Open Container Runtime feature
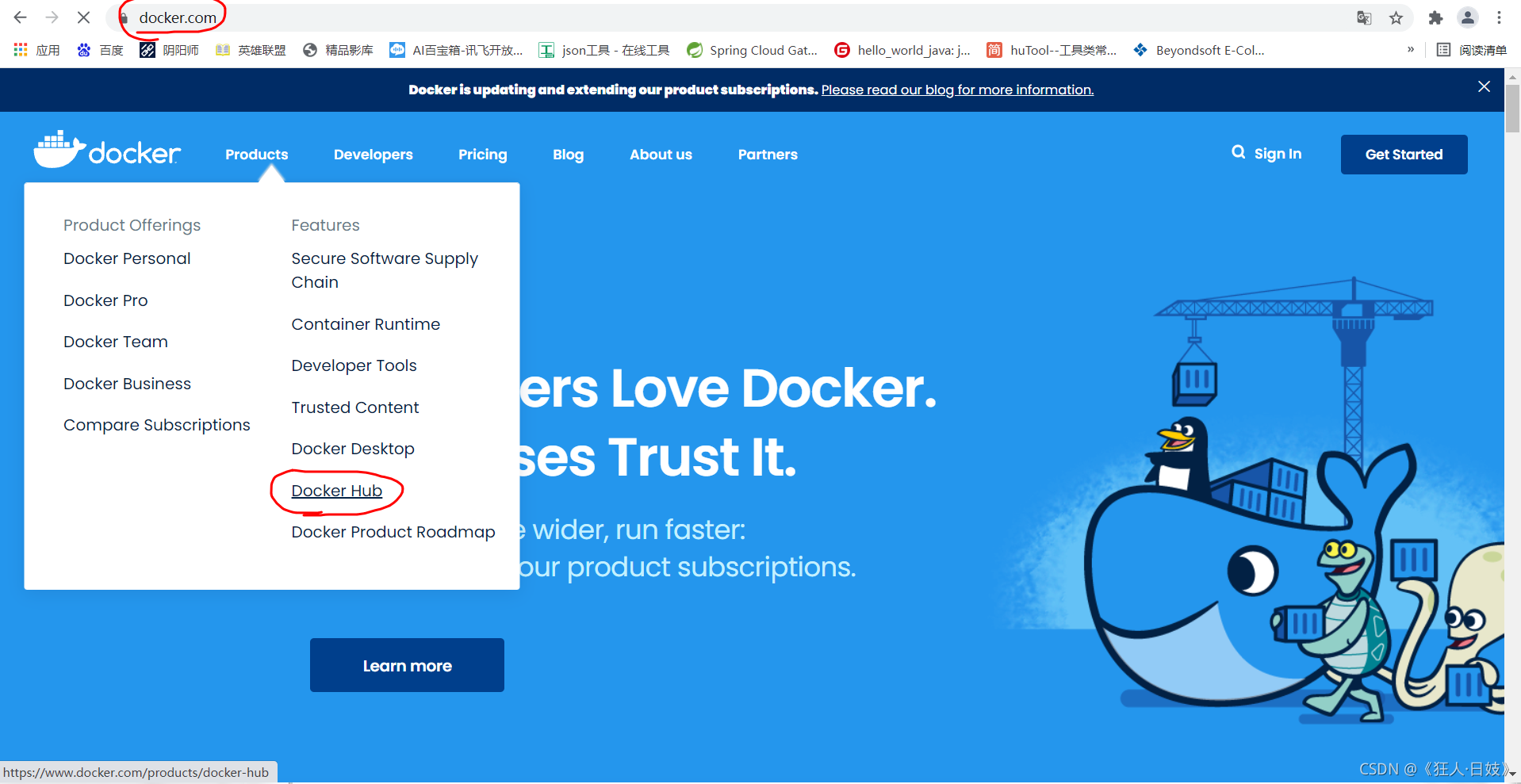 pyautogui.click(x=366, y=324)
